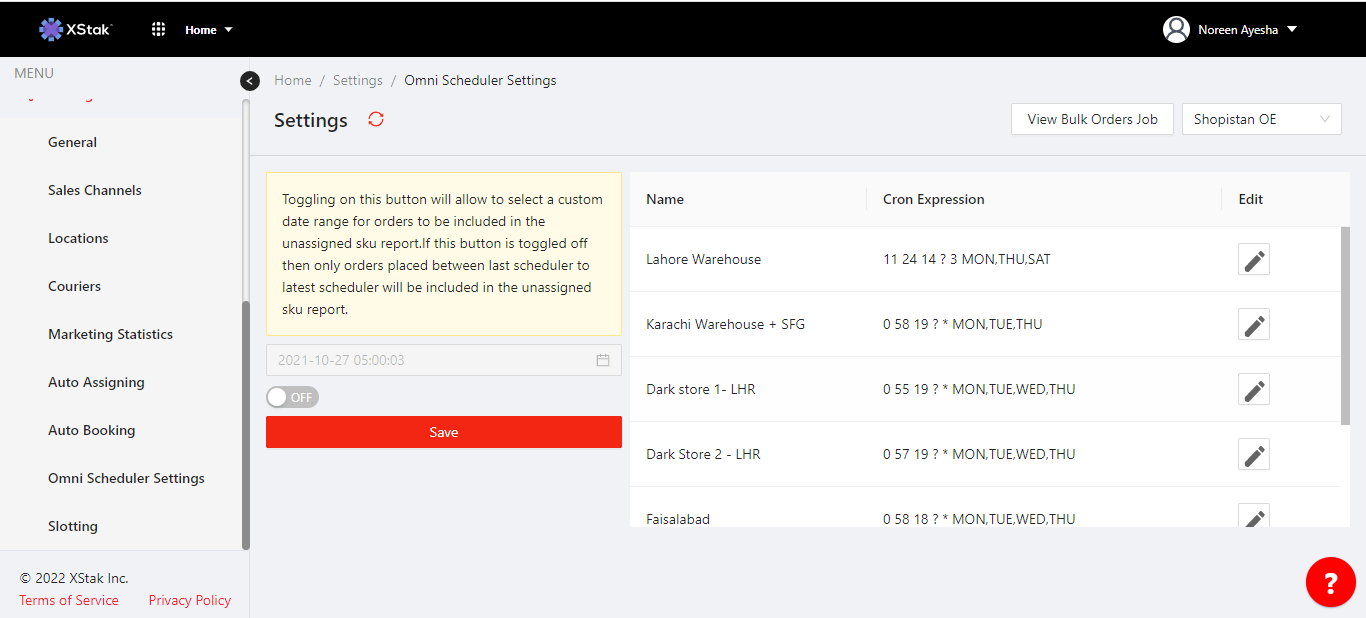Edit the Dark Store 2 - LHR cron expression
Viewport: 1366px width, 618px height.
[1254, 455]
